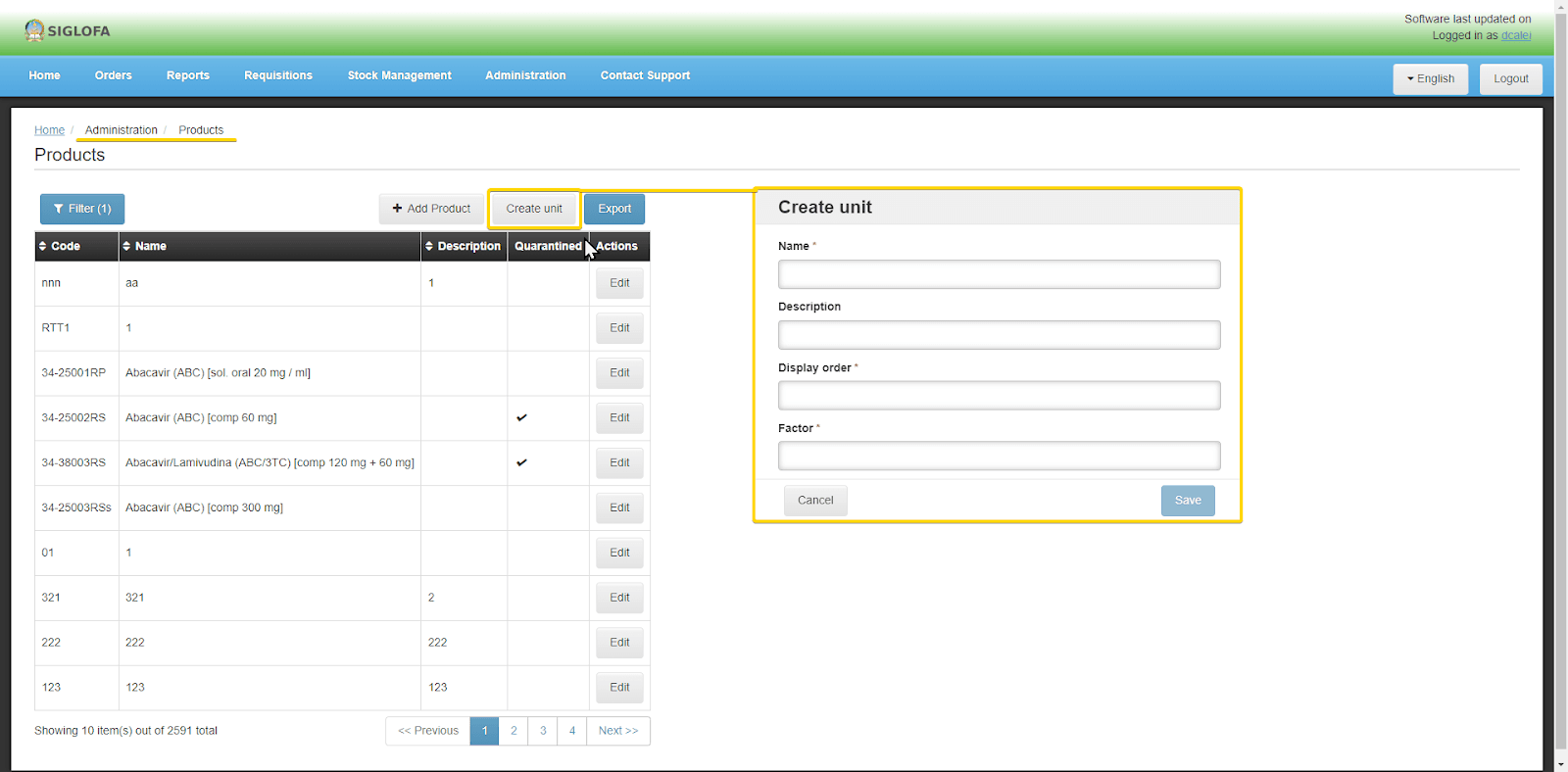Cancel the Create unit form

tap(815, 501)
